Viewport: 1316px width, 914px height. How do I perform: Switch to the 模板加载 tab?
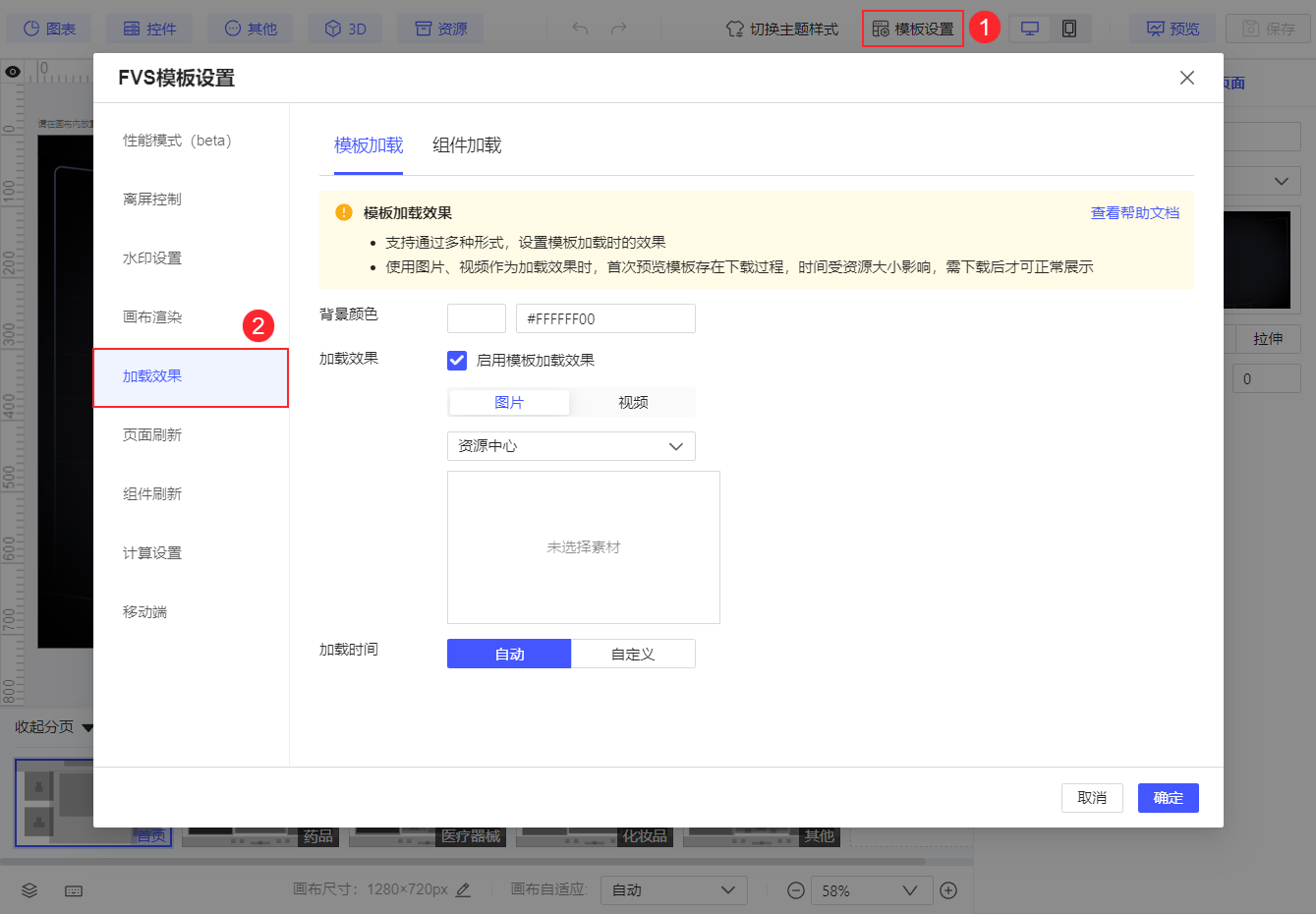tap(369, 145)
